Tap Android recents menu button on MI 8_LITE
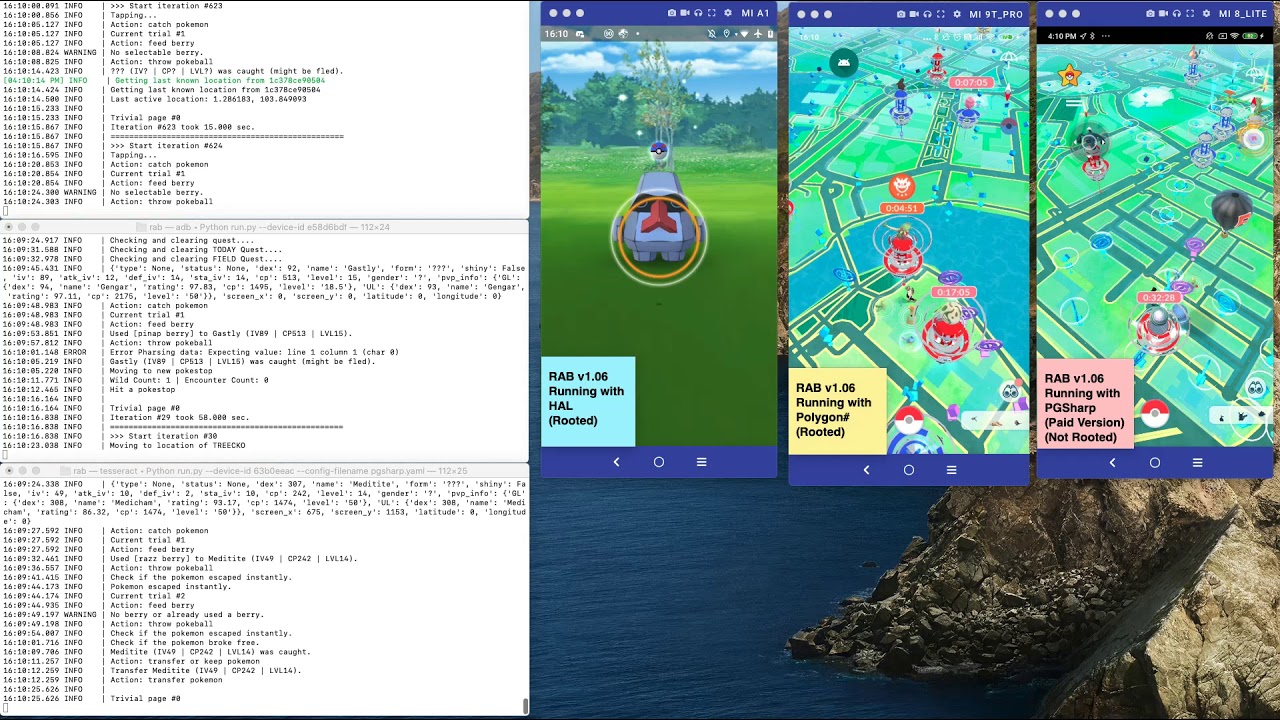The width and height of the screenshot is (1280, 720). tap(1197, 463)
